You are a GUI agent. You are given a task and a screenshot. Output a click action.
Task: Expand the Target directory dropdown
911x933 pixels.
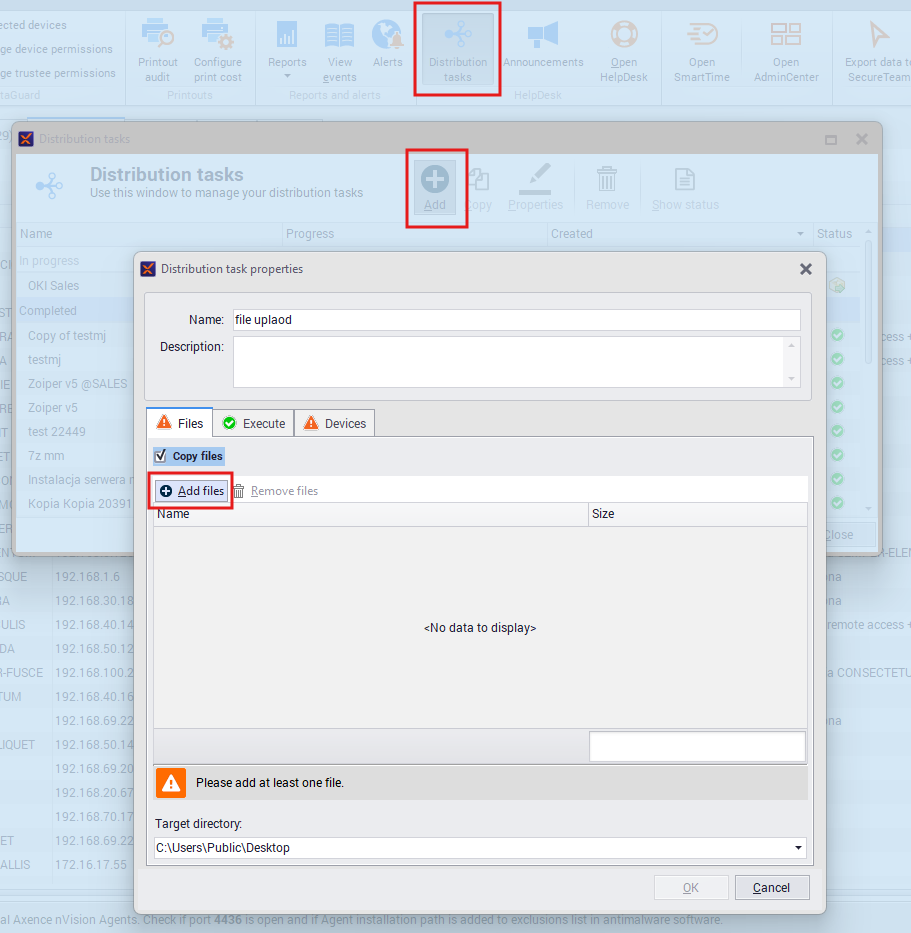coord(798,848)
